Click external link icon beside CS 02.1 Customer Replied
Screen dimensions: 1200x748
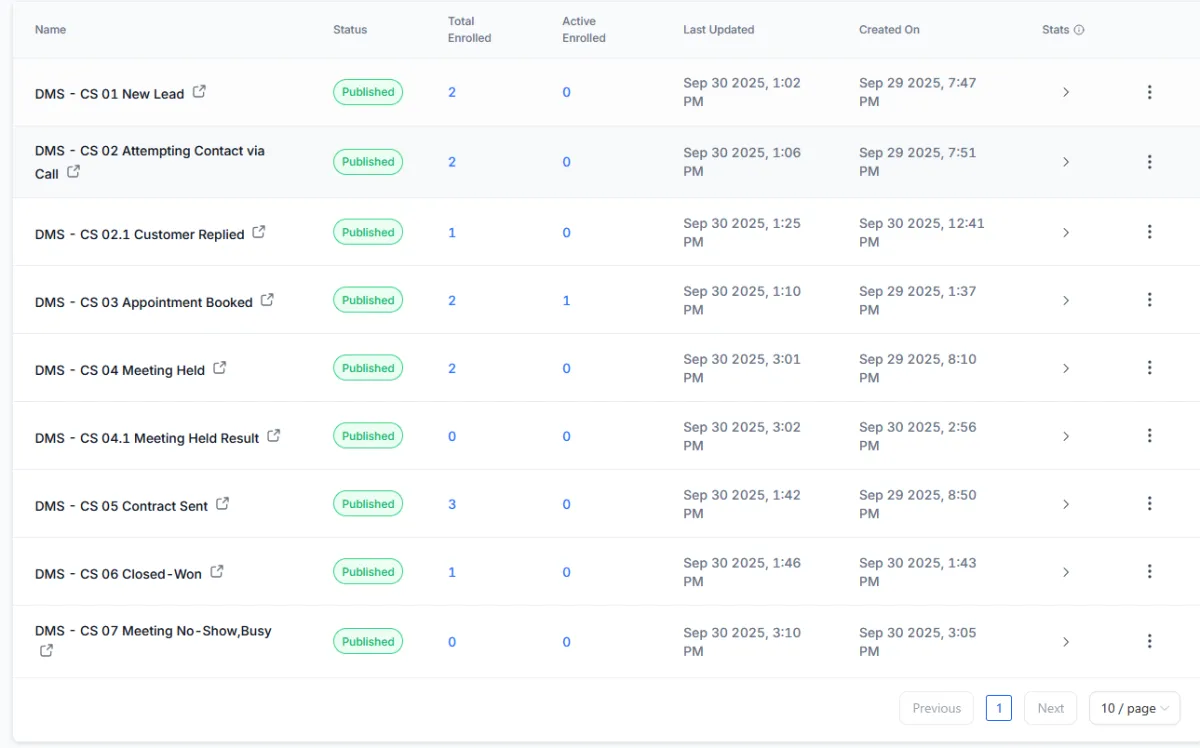[259, 232]
